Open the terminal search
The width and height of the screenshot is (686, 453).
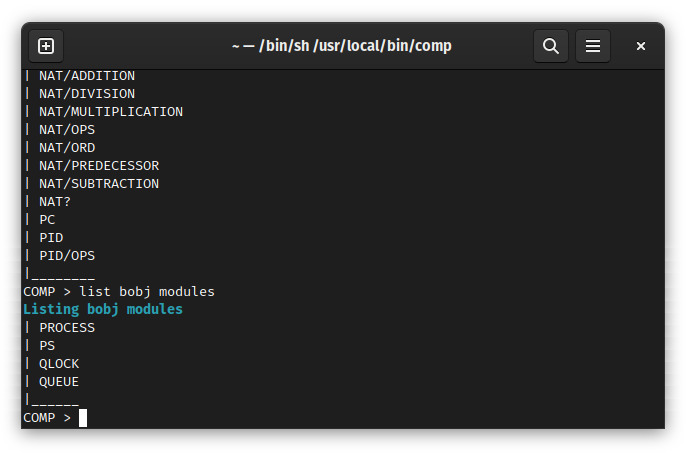tap(551, 46)
